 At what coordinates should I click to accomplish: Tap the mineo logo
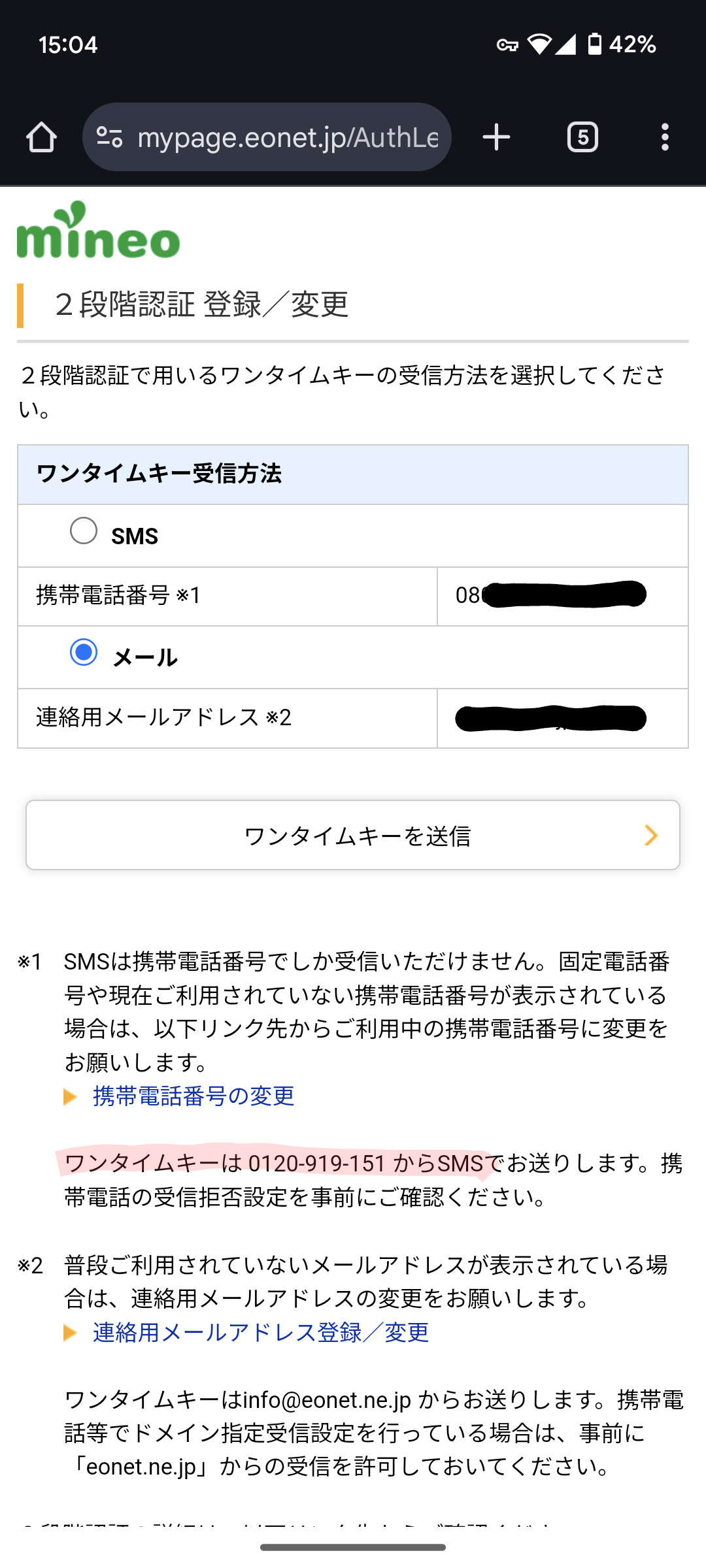pos(98,231)
